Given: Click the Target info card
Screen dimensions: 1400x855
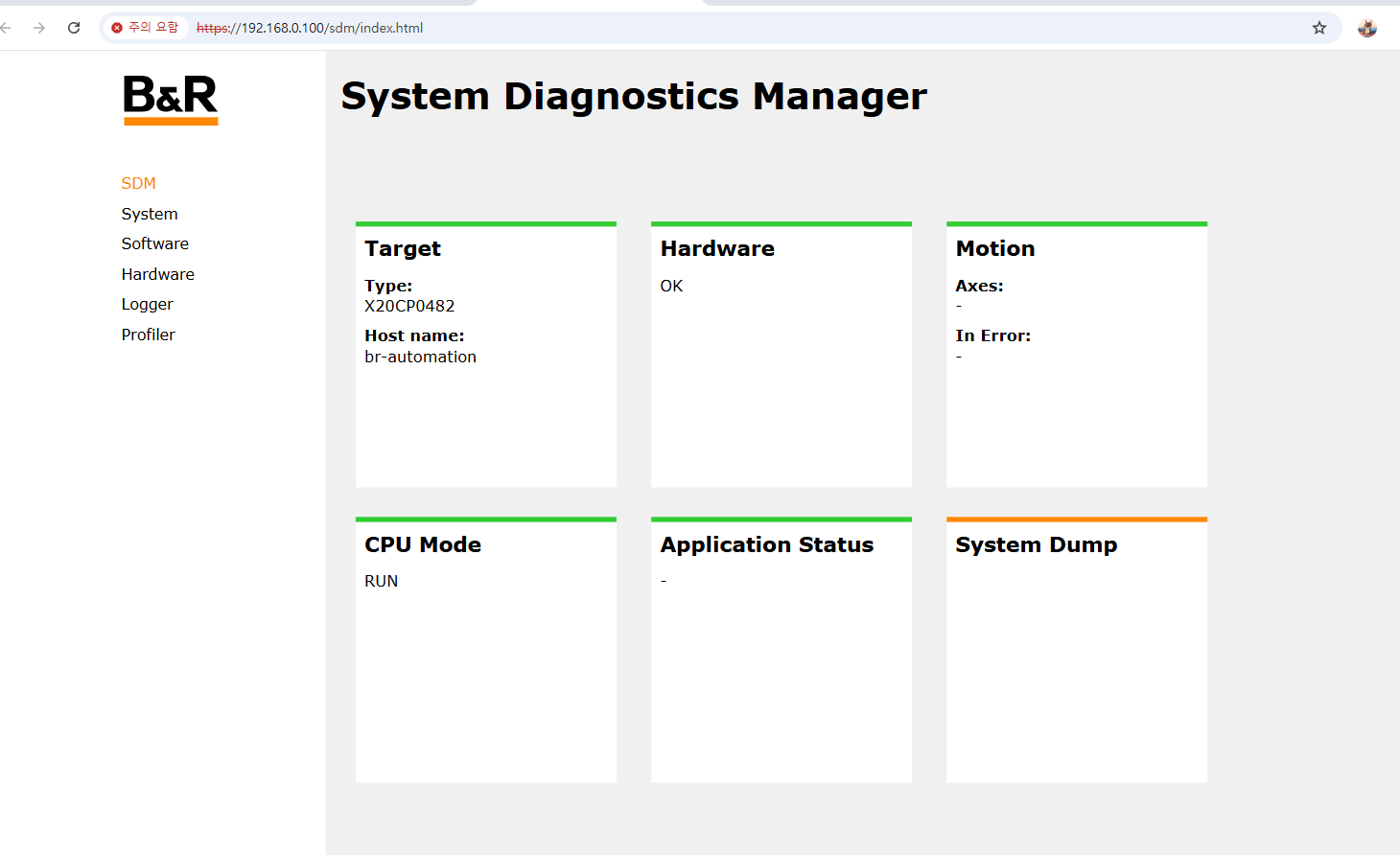Looking at the screenshot, I should 486,355.
